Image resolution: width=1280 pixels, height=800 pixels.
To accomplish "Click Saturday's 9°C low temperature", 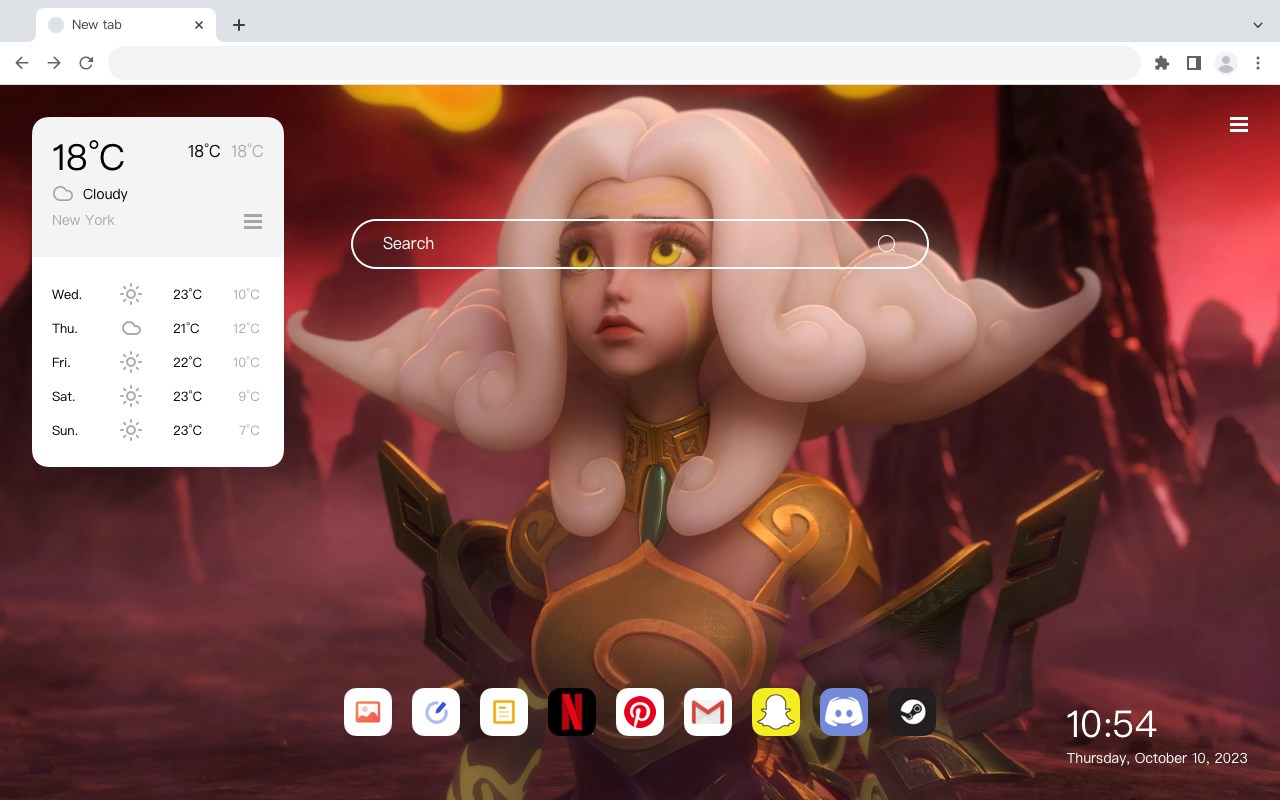I will (249, 396).
